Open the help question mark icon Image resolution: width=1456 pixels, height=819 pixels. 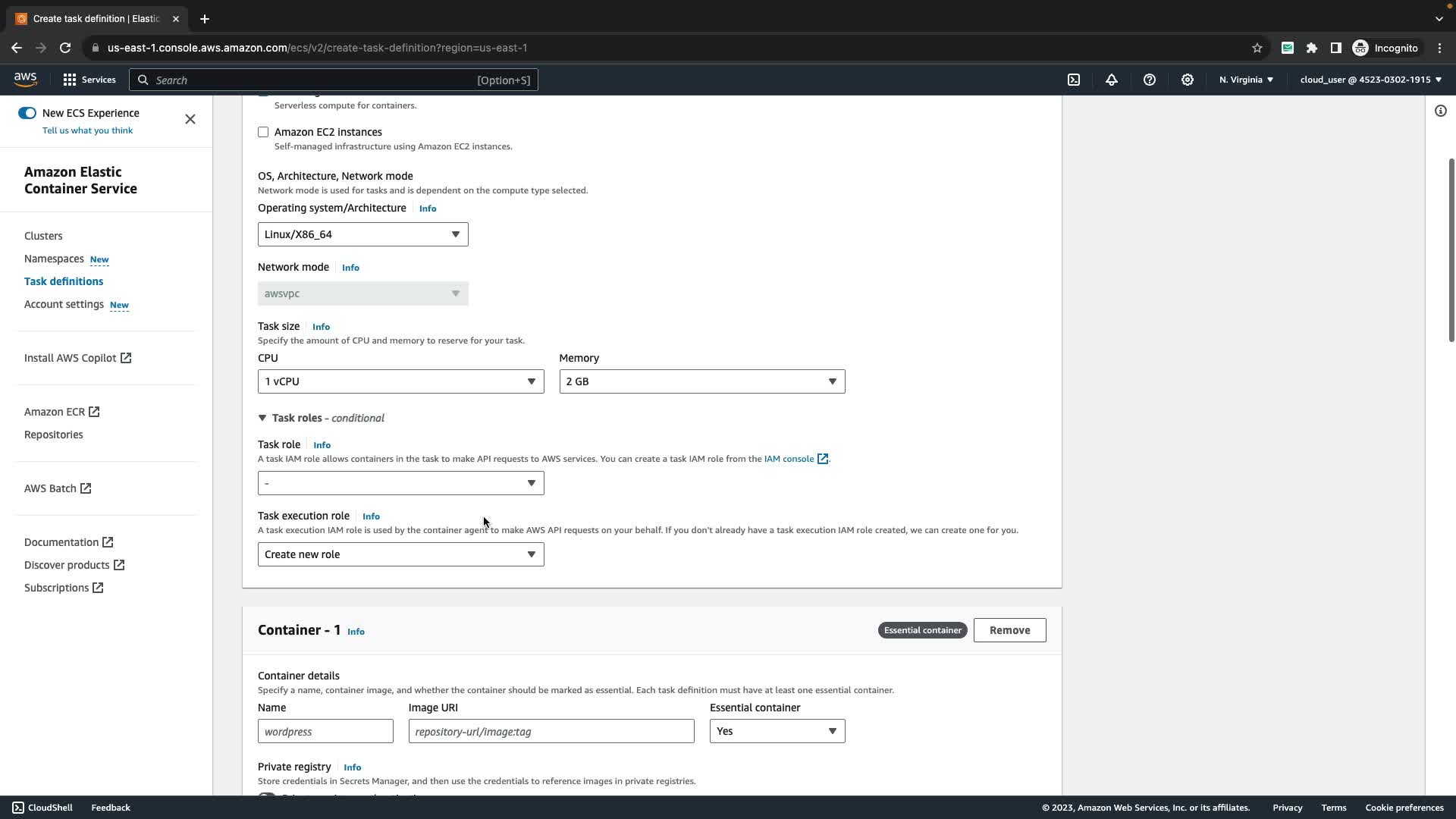click(x=1150, y=80)
